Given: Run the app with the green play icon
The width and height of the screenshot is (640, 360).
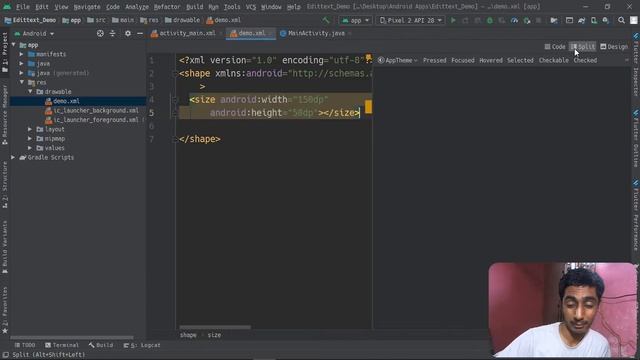Looking at the screenshot, I should tap(453, 20).
